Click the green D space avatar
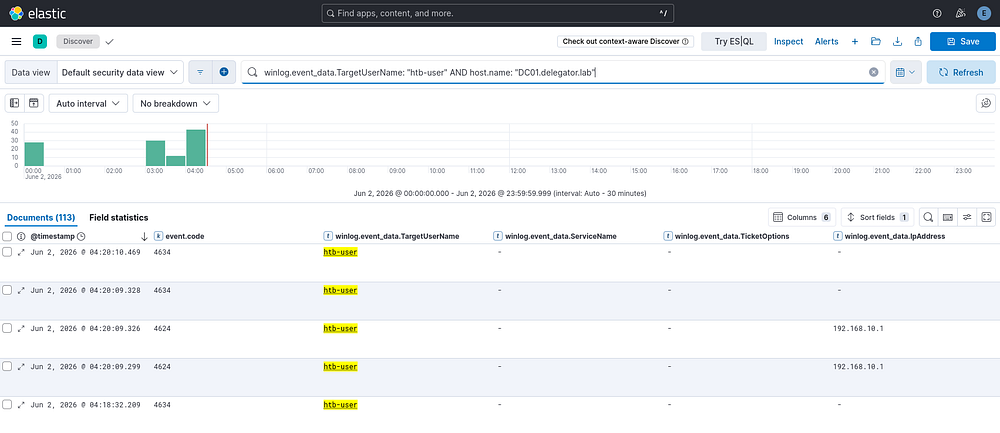This screenshot has width=1000, height=433. [40, 41]
